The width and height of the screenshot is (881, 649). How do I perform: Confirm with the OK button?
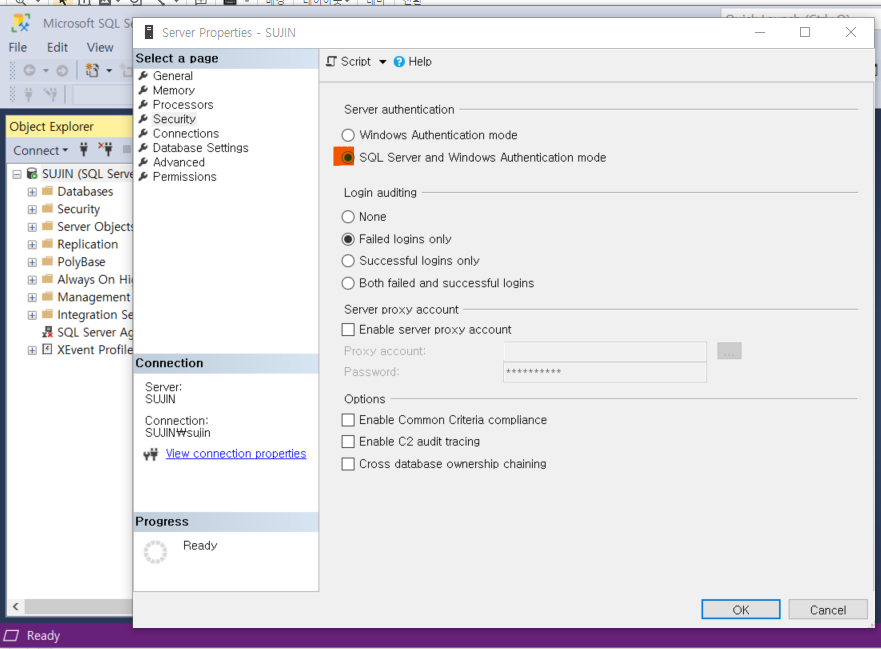tap(741, 610)
